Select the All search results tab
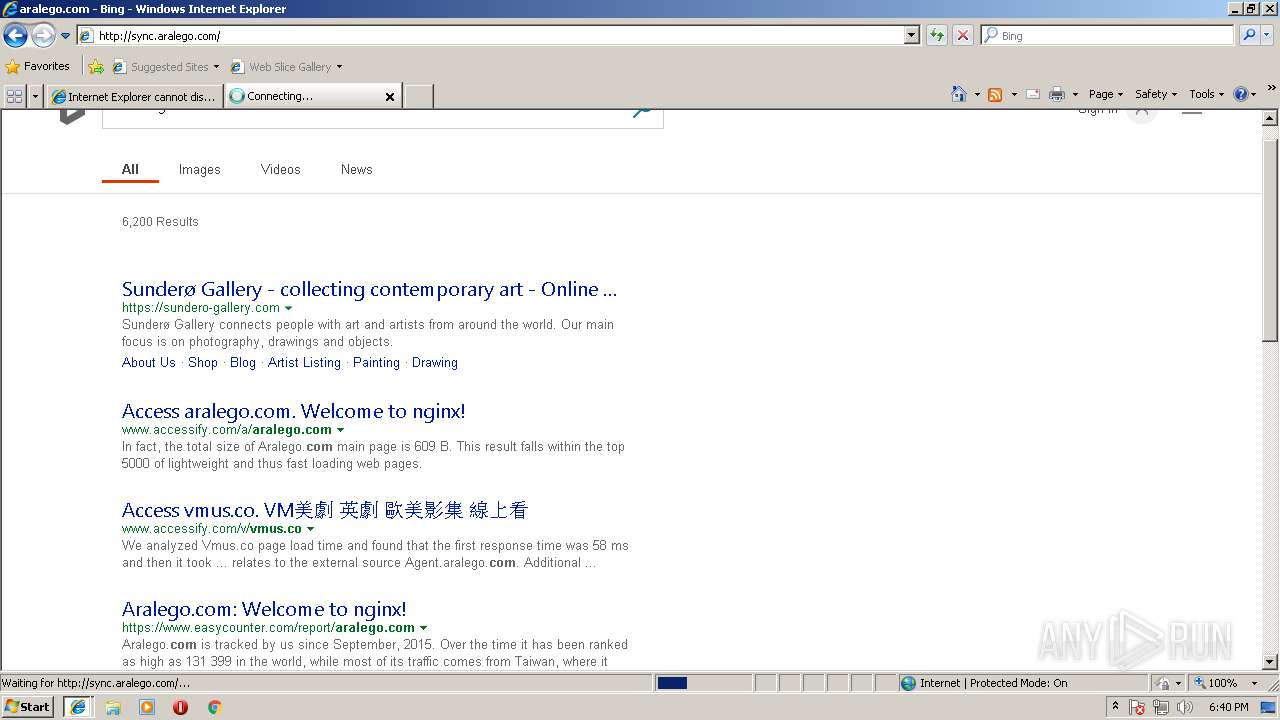The width and height of the screenshot is (1280, 720). pyautogui.click(x=130, y=169)
